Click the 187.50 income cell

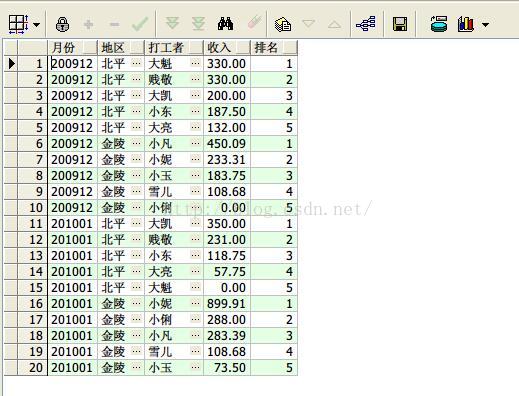coord(227,112)
